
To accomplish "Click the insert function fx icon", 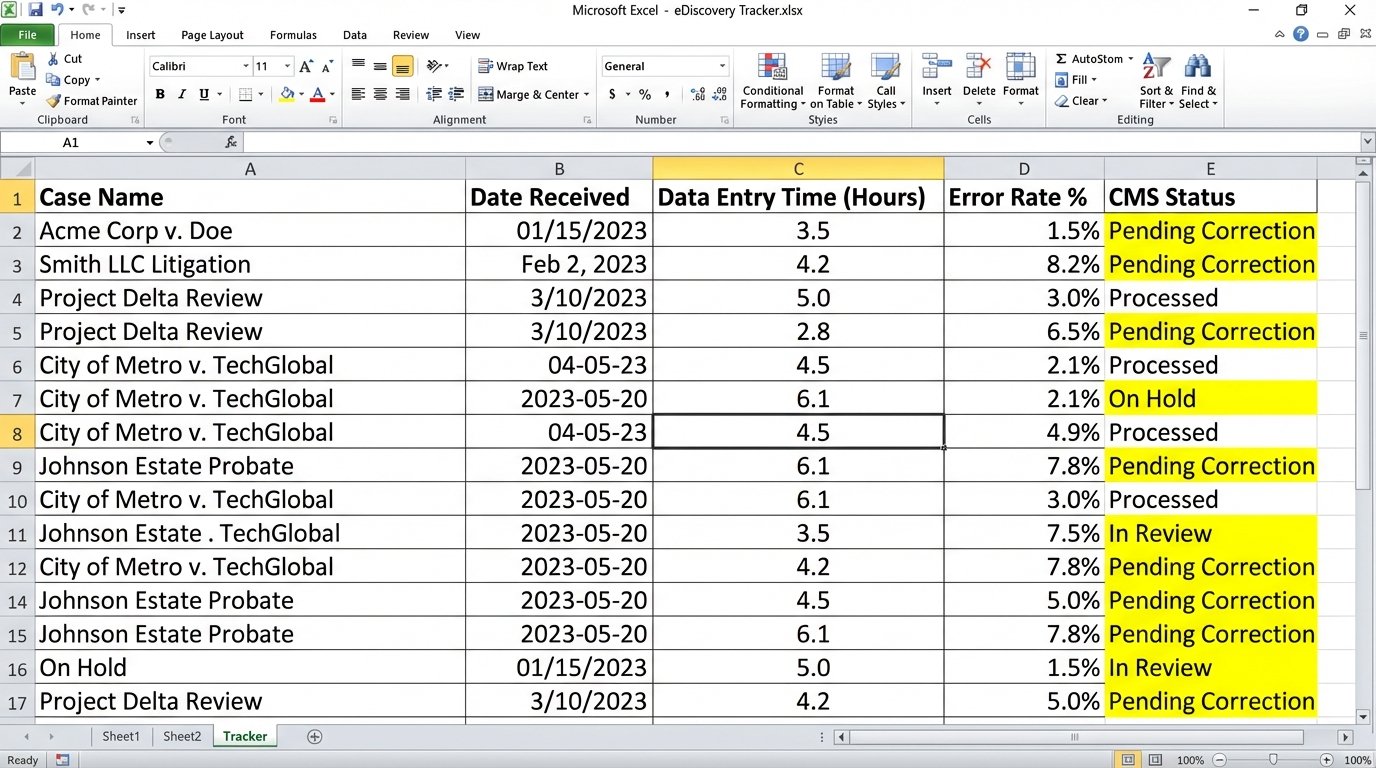I will (x=231, y=143).
